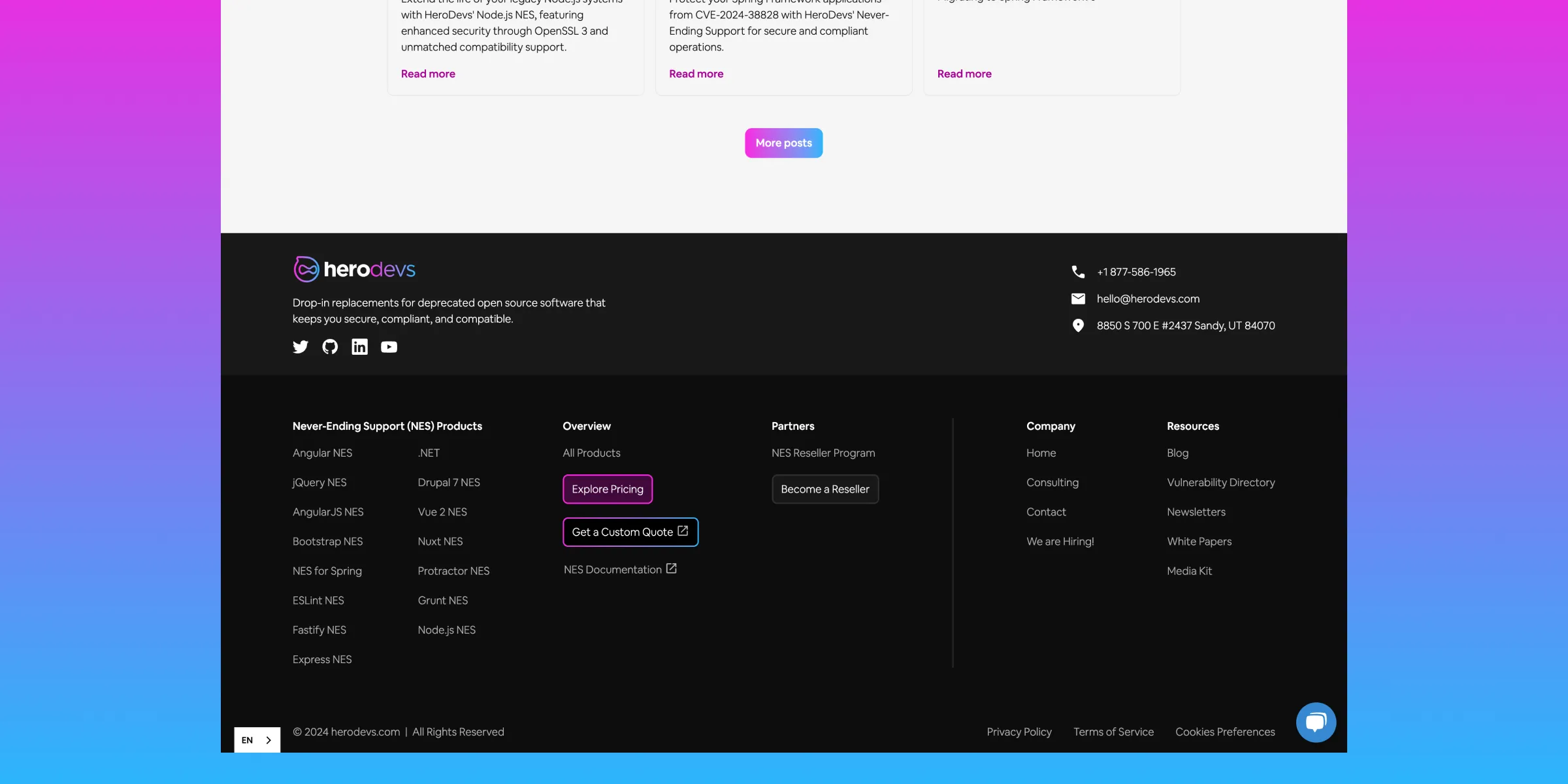Open the HeroDevs GitHub icon

click(x=330, y=347)
